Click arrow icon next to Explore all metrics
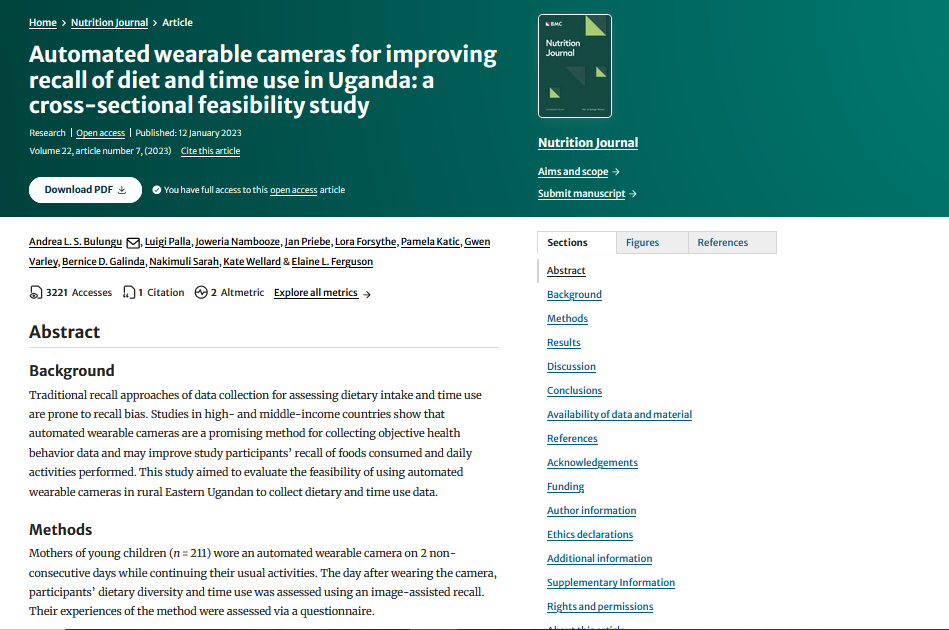 click(367, 294)
